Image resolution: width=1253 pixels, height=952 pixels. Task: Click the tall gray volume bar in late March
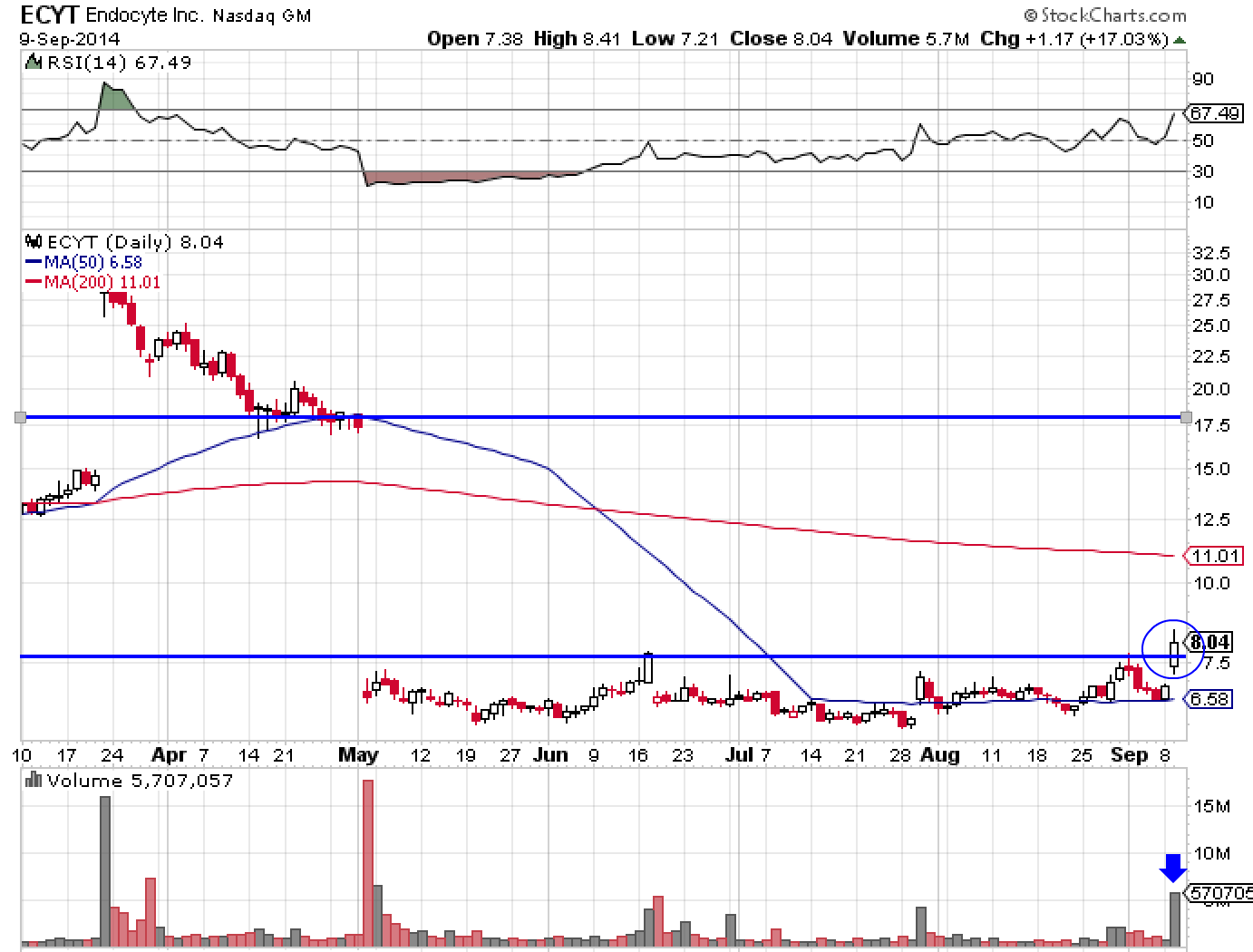pos(105,870)
